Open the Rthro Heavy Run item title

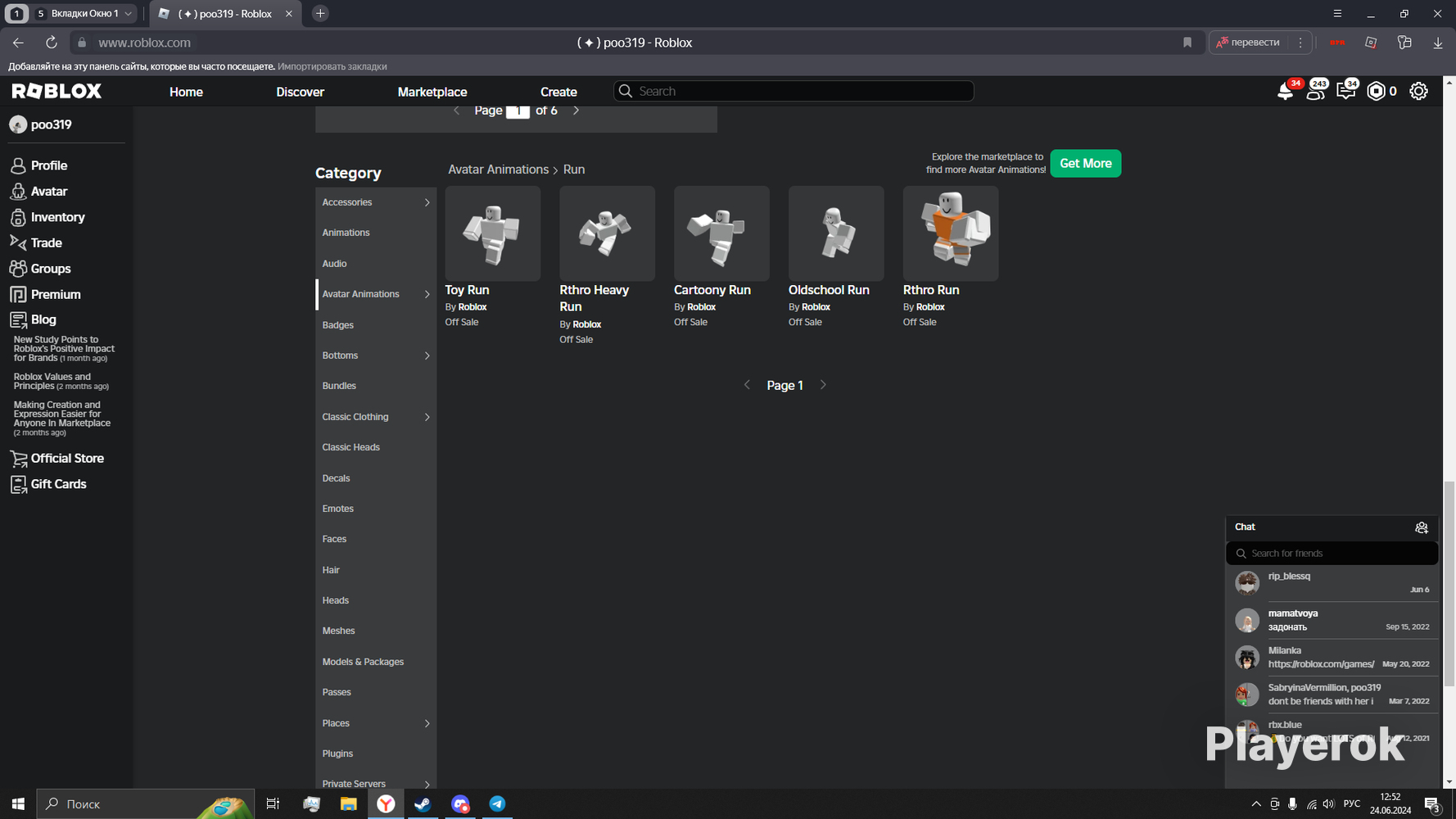(x=595, y=298)
